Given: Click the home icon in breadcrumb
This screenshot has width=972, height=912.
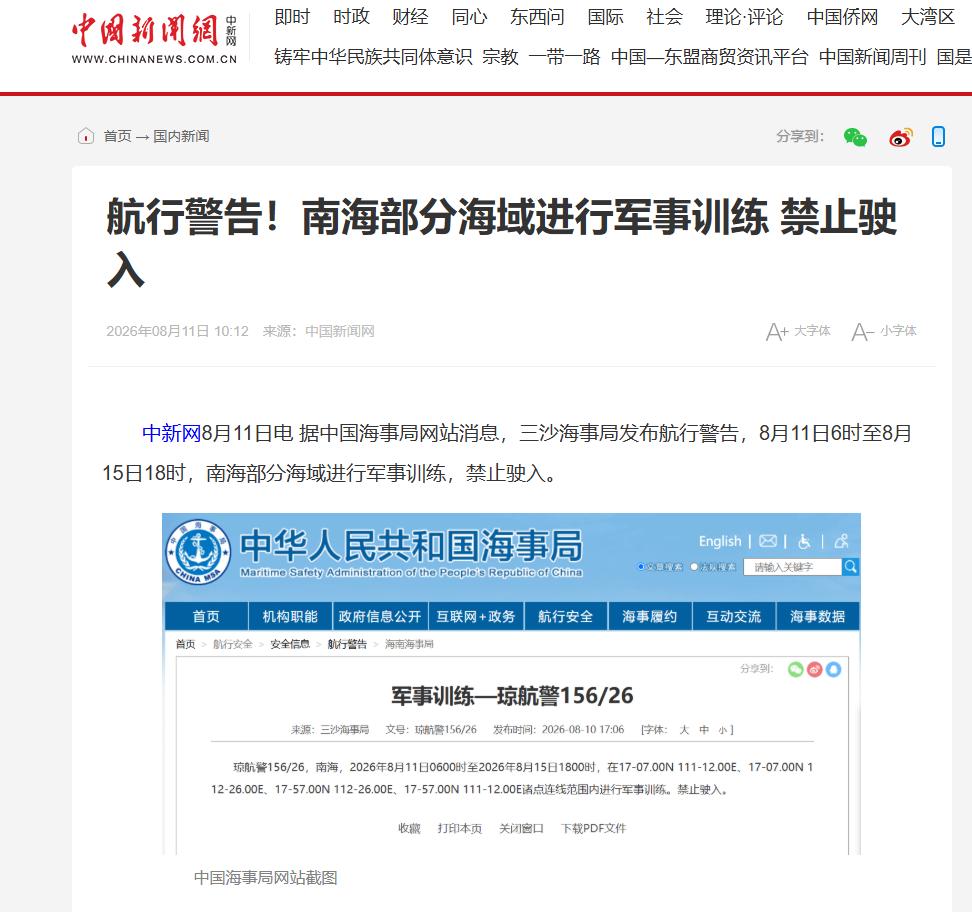Looking at the screenshot, I should click(86, 136).
